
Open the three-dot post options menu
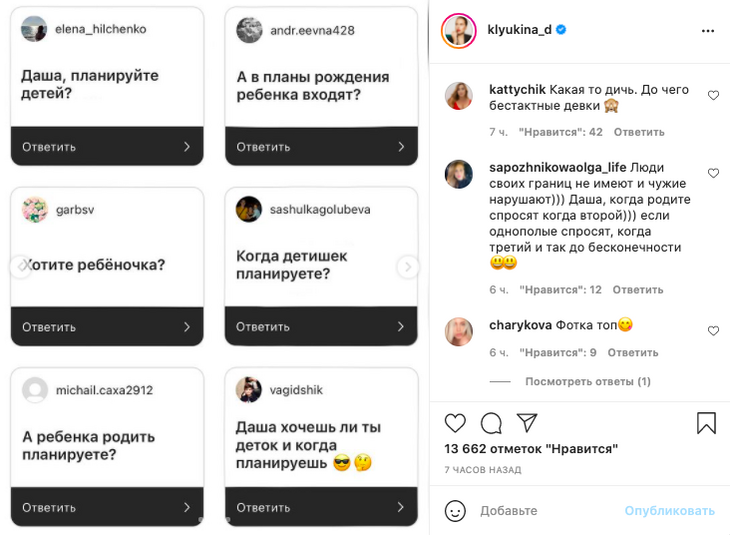708,31
